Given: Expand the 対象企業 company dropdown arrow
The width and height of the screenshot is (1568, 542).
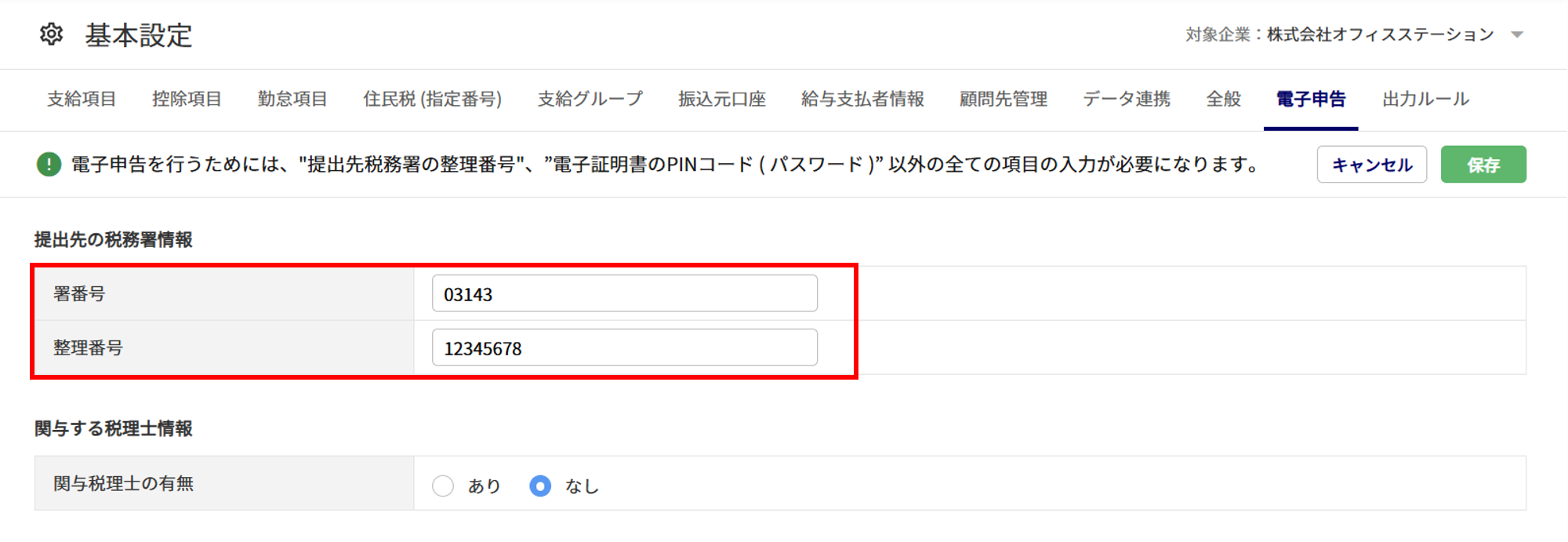Looking at the screenshot, I should (x=1517, y=35).
